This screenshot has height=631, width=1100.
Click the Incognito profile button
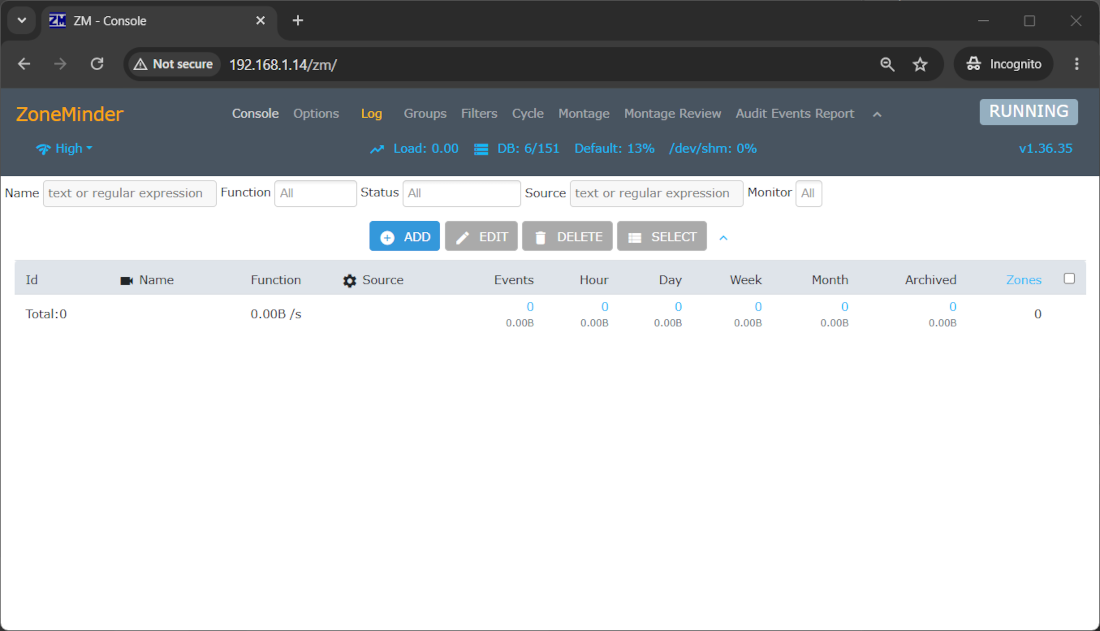(x=1003, y=64)
